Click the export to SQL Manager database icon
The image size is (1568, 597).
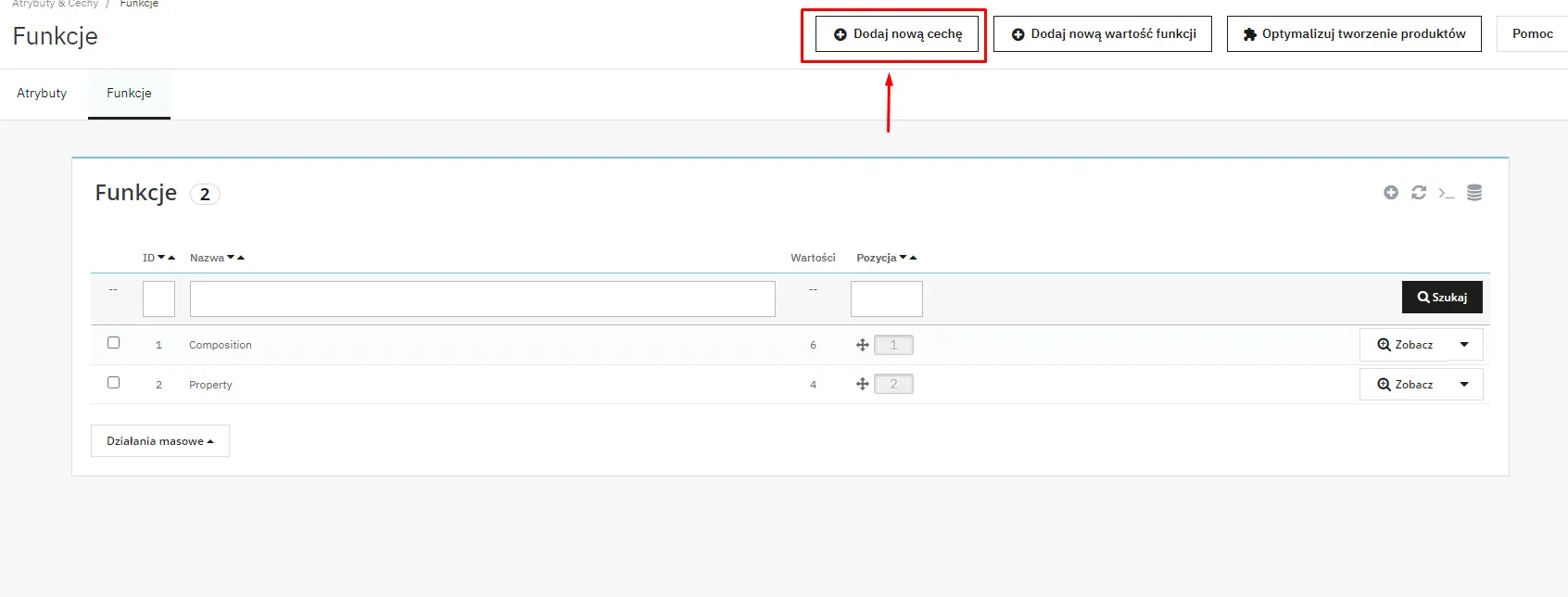click(1474, 193)
